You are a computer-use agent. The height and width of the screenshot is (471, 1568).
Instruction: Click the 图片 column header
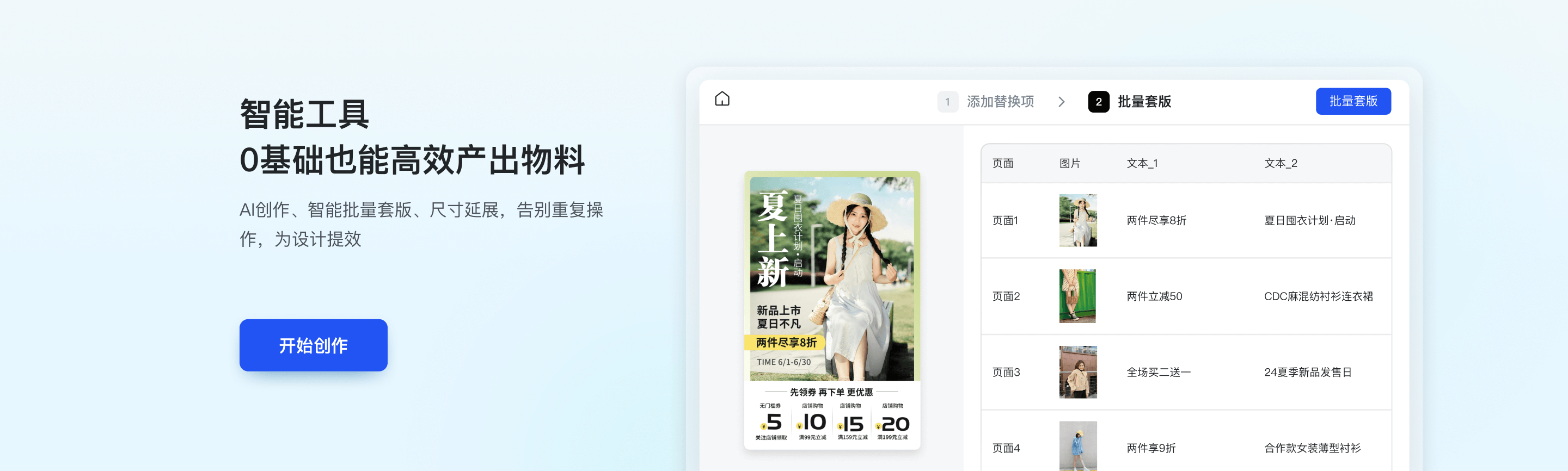1069,164
